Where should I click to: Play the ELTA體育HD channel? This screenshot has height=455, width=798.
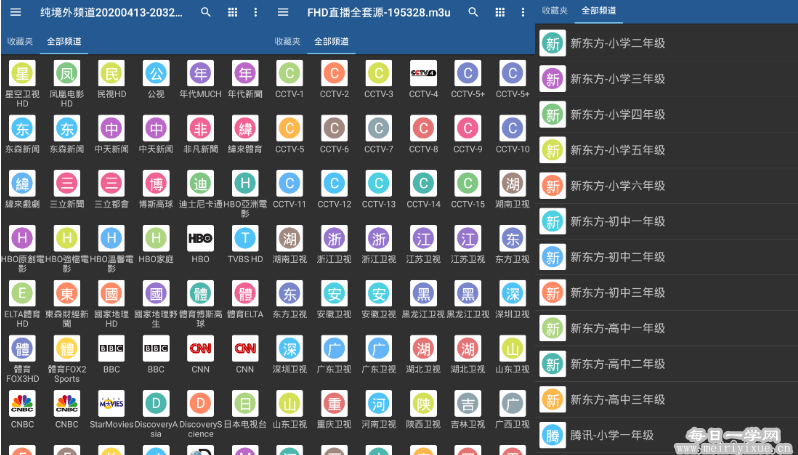22,303
